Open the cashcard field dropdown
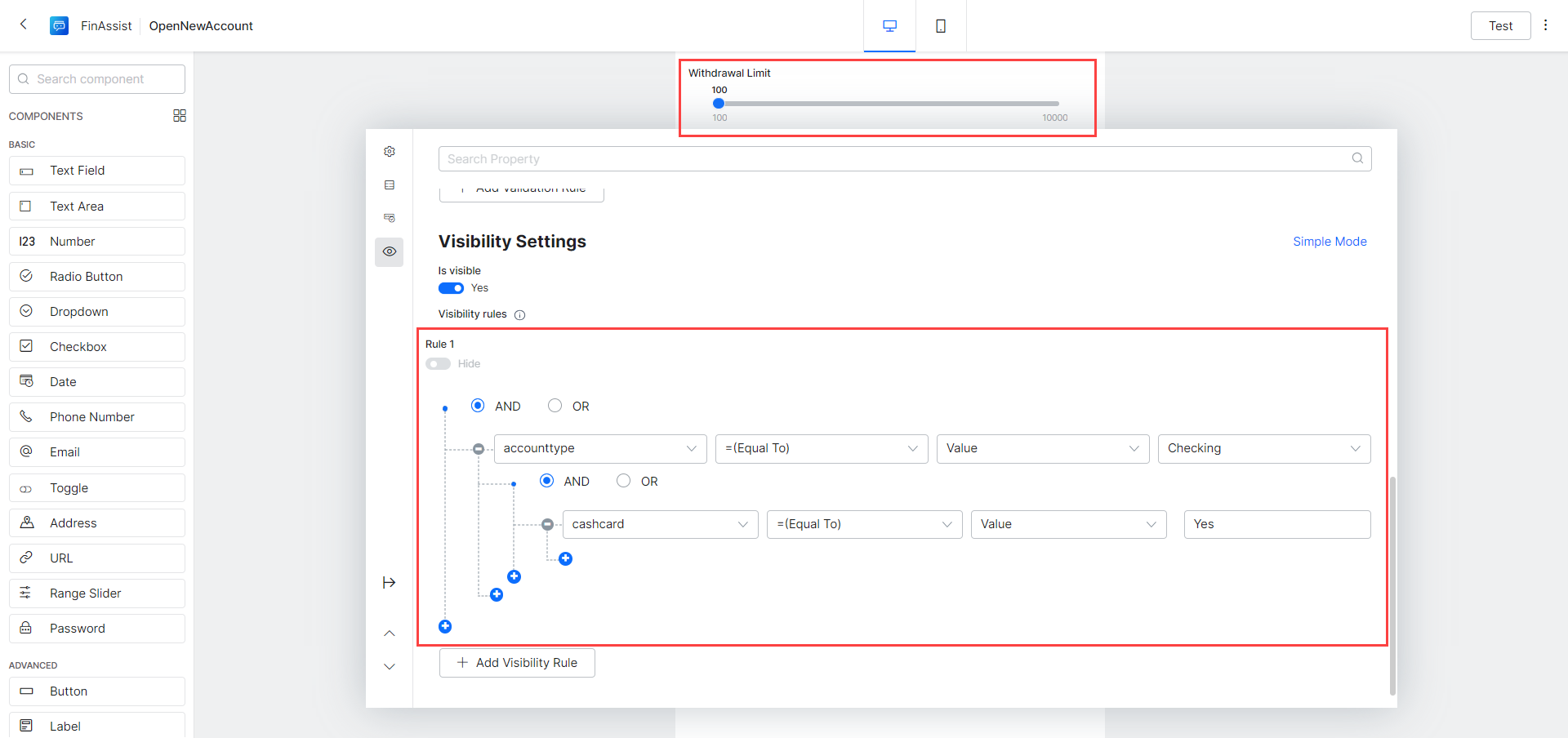Viewport: 1568px width, 738px height. pyautogui.click(x=660, y=524)
